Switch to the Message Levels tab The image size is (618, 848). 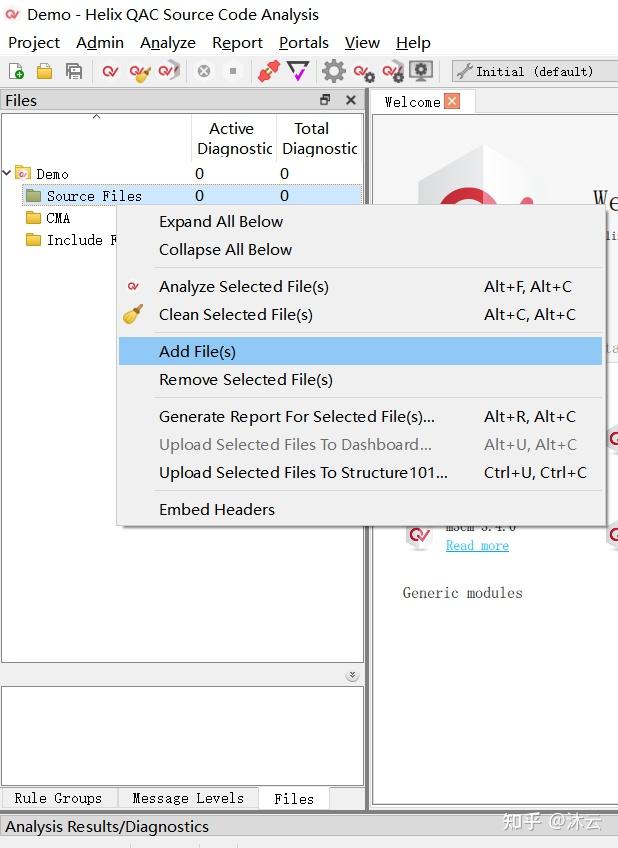[188, 798]
